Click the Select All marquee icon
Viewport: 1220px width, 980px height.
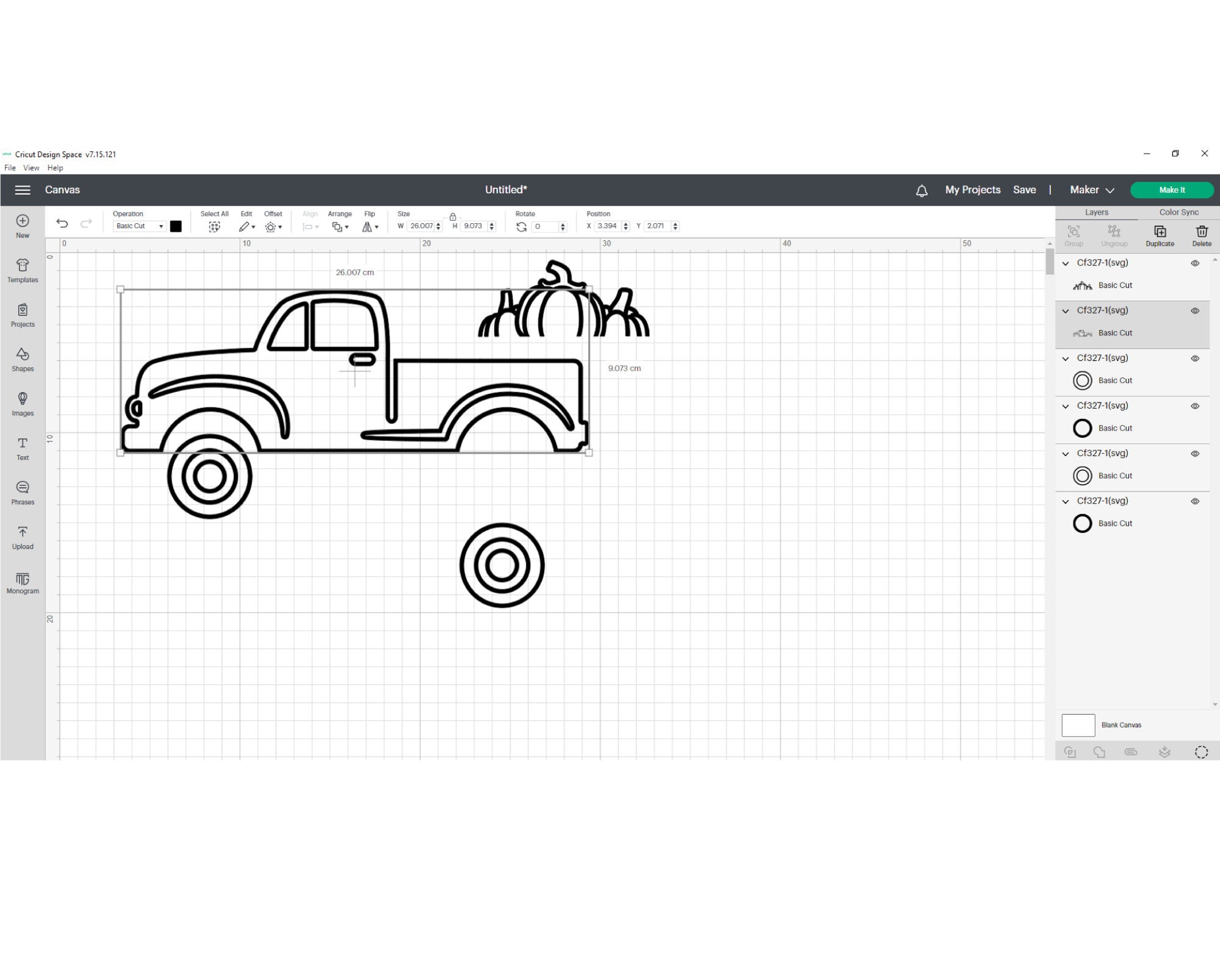(214, 226)
